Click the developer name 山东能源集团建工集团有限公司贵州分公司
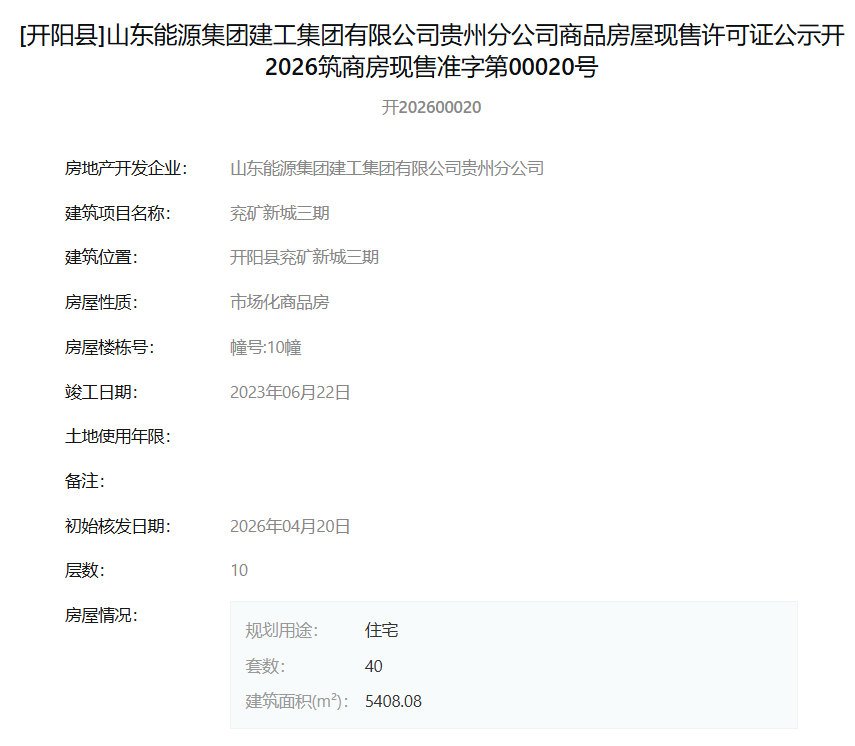 coord(387,168)
